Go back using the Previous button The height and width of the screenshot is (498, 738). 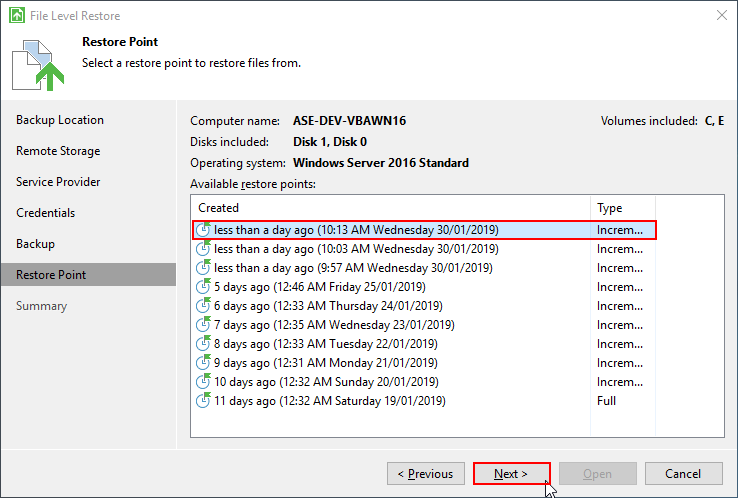[425, 474]
